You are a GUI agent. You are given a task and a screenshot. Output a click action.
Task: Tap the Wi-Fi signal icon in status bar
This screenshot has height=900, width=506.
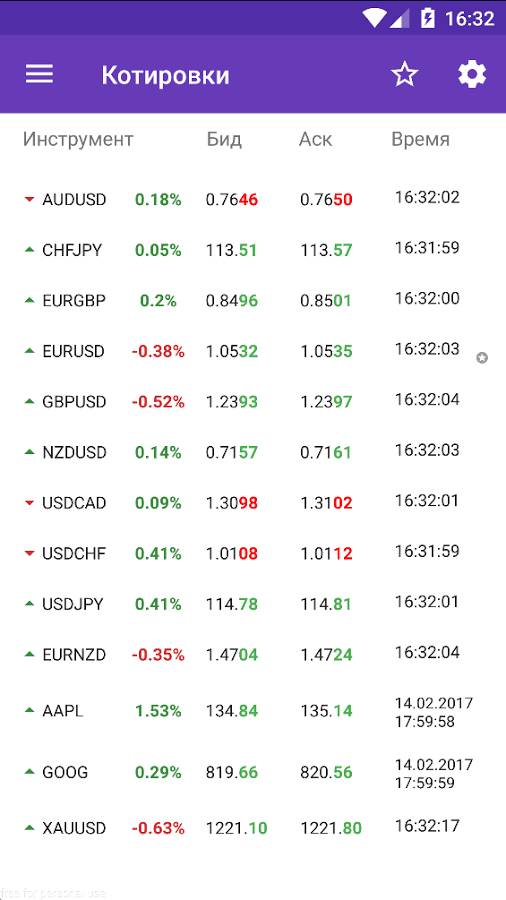coord(374,18)
